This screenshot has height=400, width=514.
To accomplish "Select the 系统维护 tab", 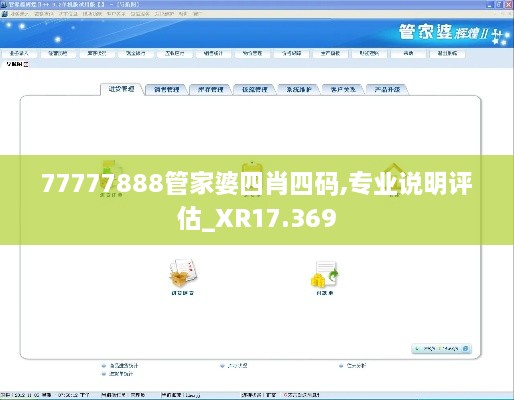I will pyautogui.click(x=299, y=89).
